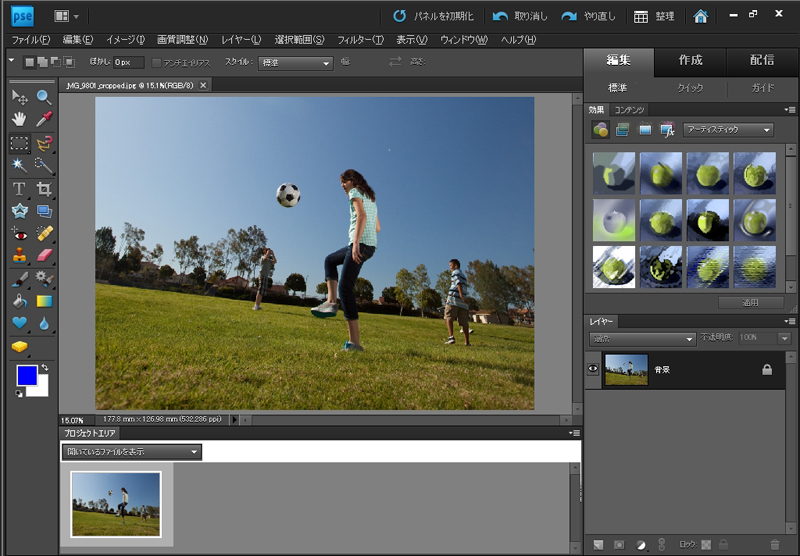
Task: Choose the Horizontal Type tool
Action: pyautogui.click(x=19, y=189)
